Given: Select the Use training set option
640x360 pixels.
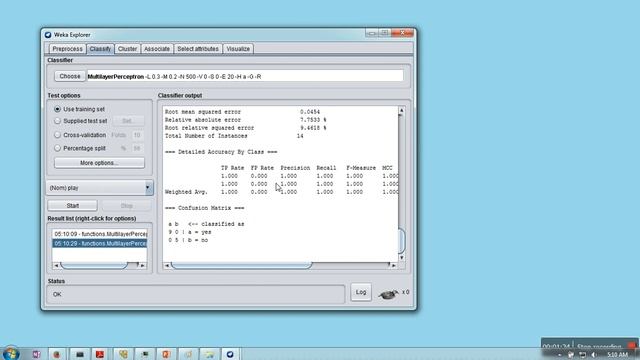Looking at the screenshot, I should click(57, 109).
